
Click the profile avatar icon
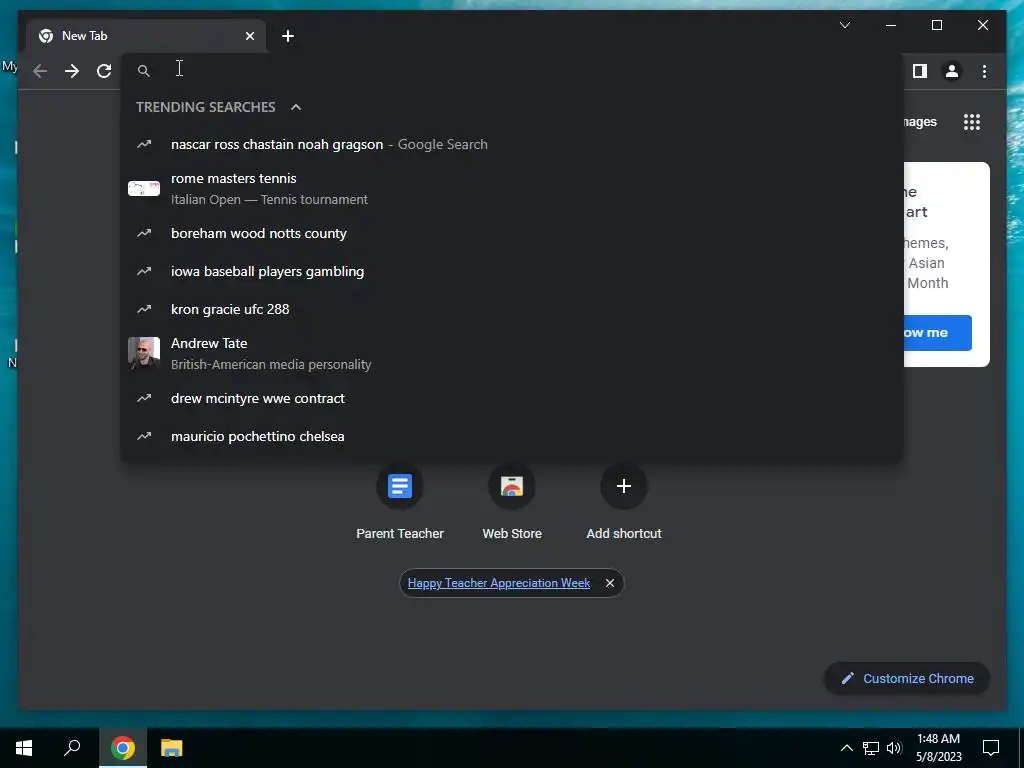tap(952, 71)
